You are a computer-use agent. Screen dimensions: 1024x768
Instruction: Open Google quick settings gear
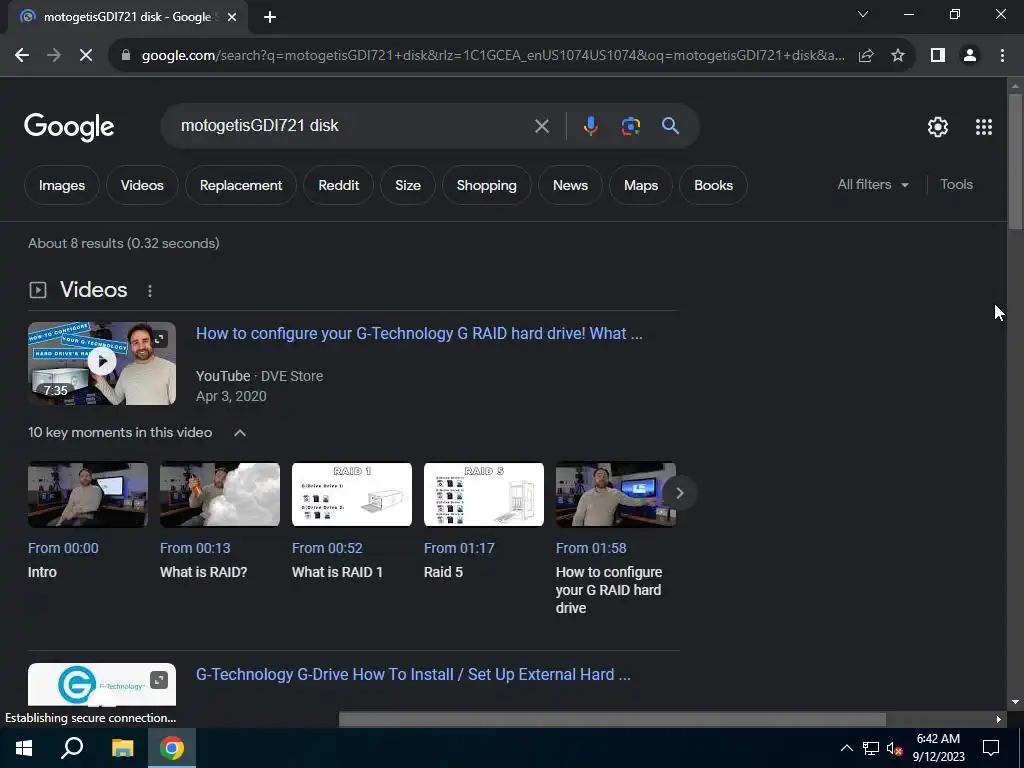938,127
